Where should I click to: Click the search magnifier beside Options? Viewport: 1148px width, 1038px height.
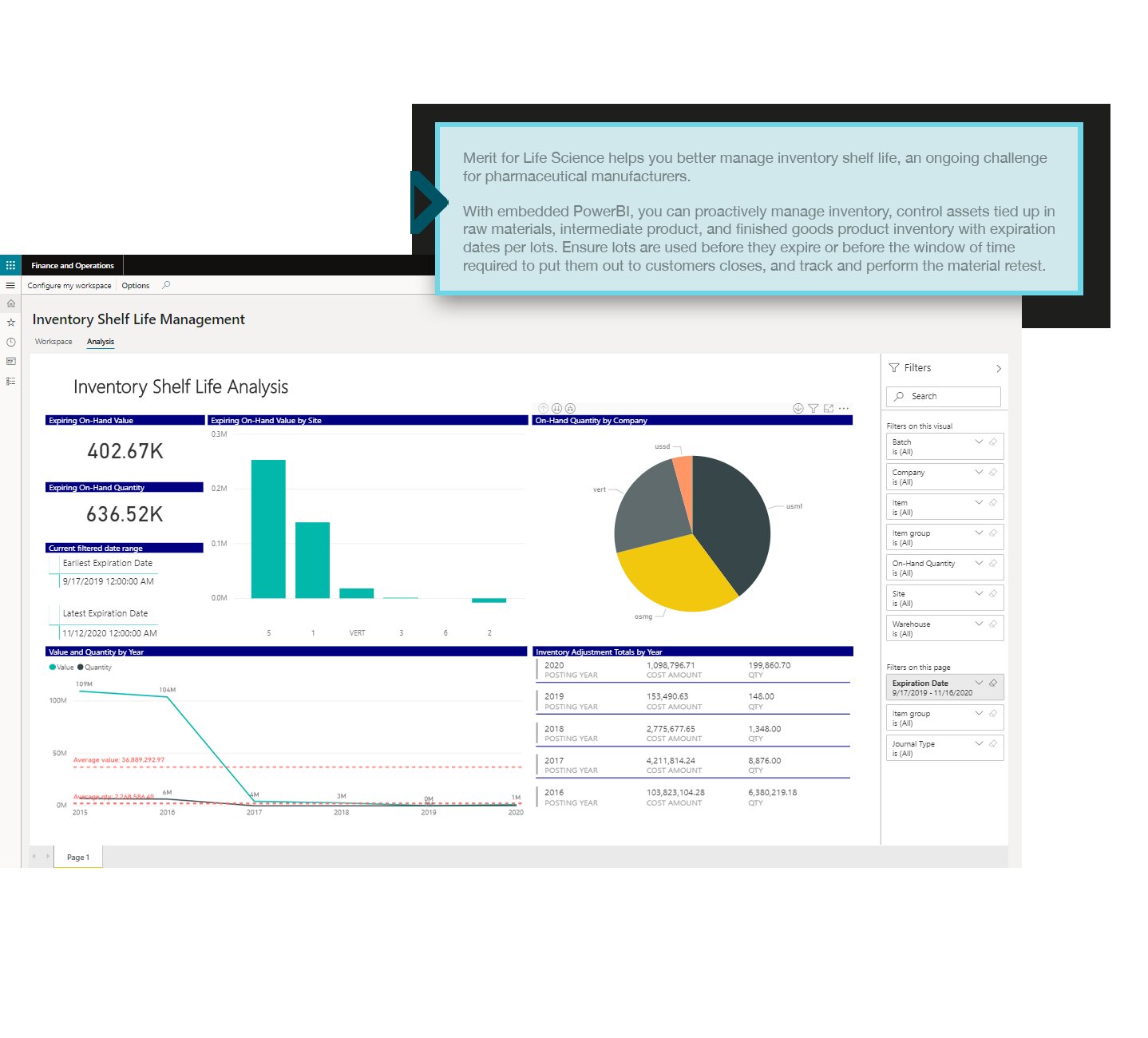166,285
